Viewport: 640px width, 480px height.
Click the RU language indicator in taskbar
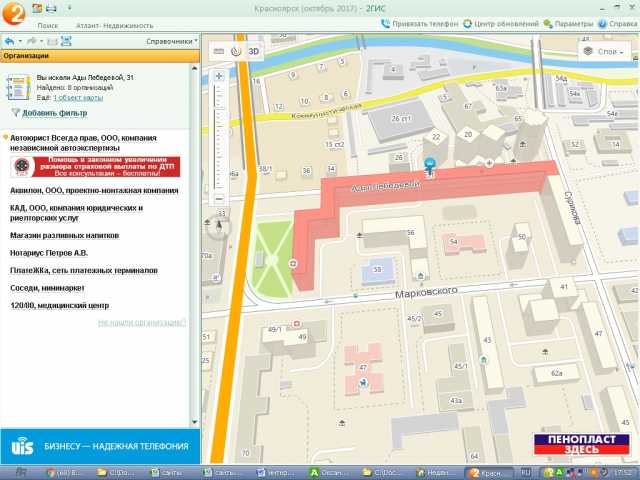coord(525,472)
